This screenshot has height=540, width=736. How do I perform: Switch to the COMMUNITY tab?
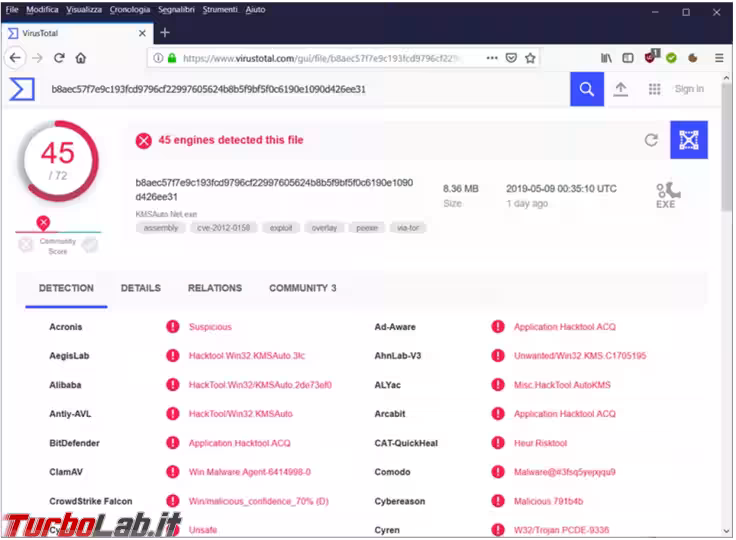(303, 288)
